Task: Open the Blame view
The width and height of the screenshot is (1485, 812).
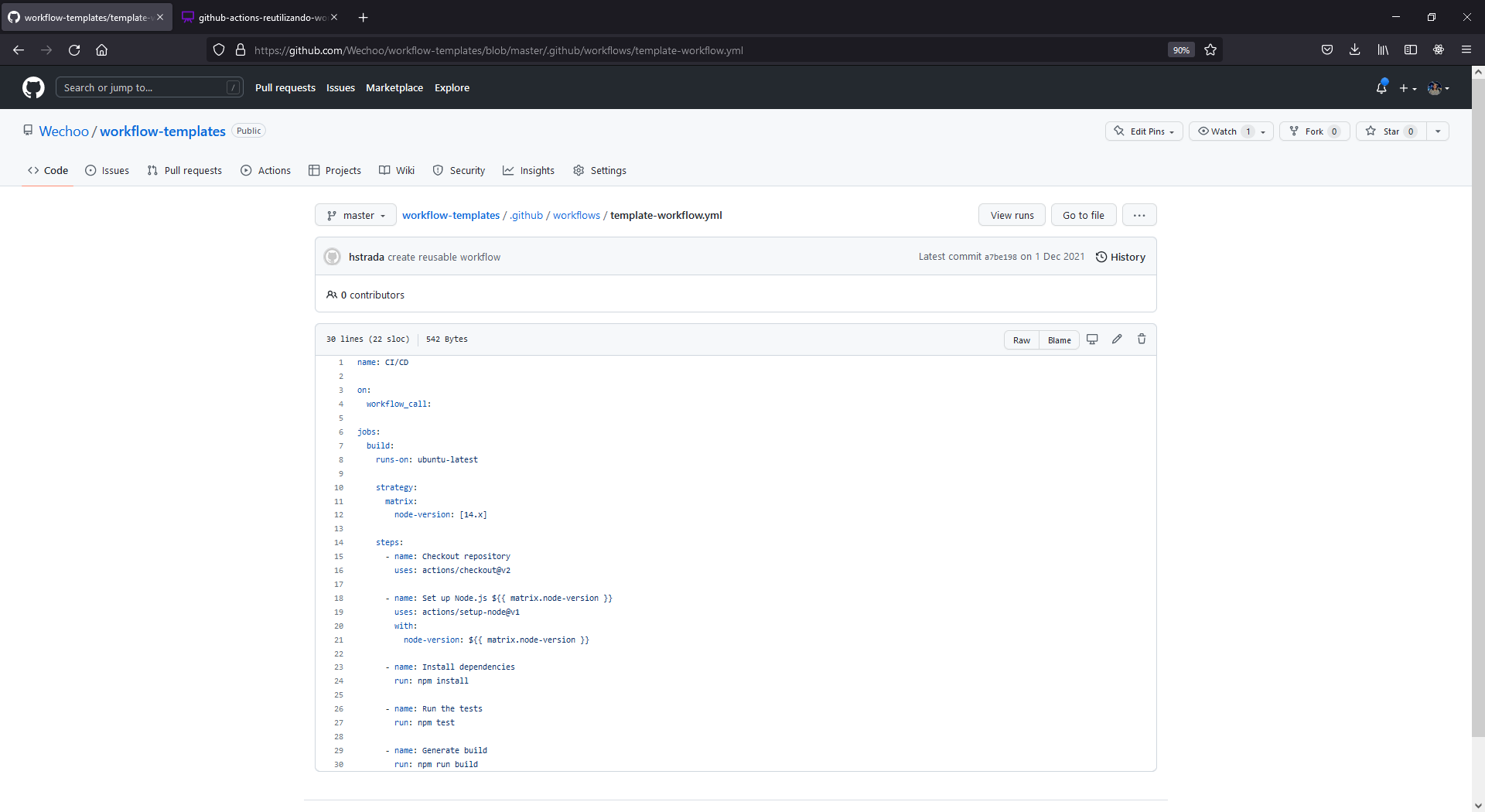Action: pyautogui.click(x=1059, y=340)
